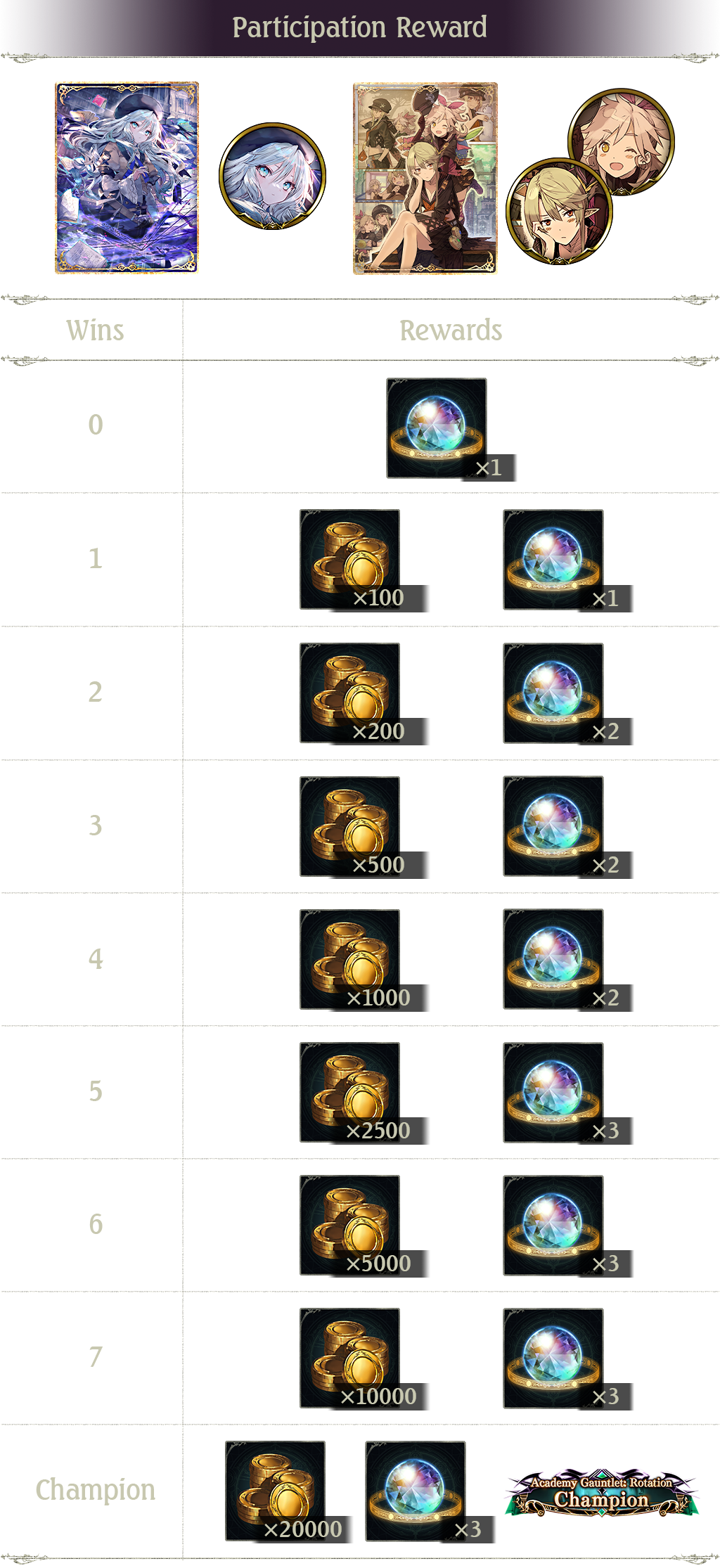Click the Academy Gauntlet Rotation Champion badge
This screenshot has height=1568, width=720.
pyautogui.click(x=601, y=1492)
